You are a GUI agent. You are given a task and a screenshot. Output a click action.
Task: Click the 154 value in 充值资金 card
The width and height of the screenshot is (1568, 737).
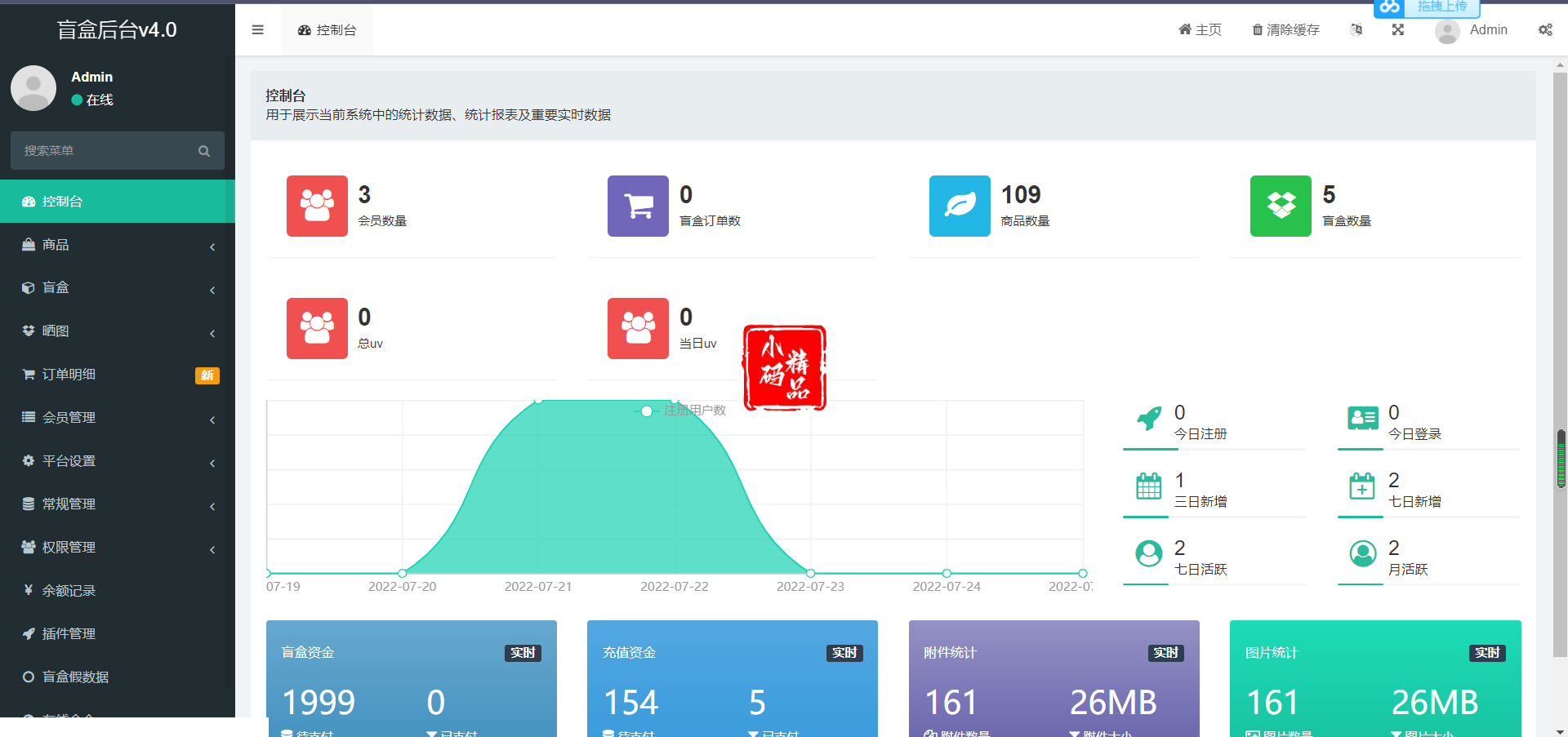[x=630, y=703]
